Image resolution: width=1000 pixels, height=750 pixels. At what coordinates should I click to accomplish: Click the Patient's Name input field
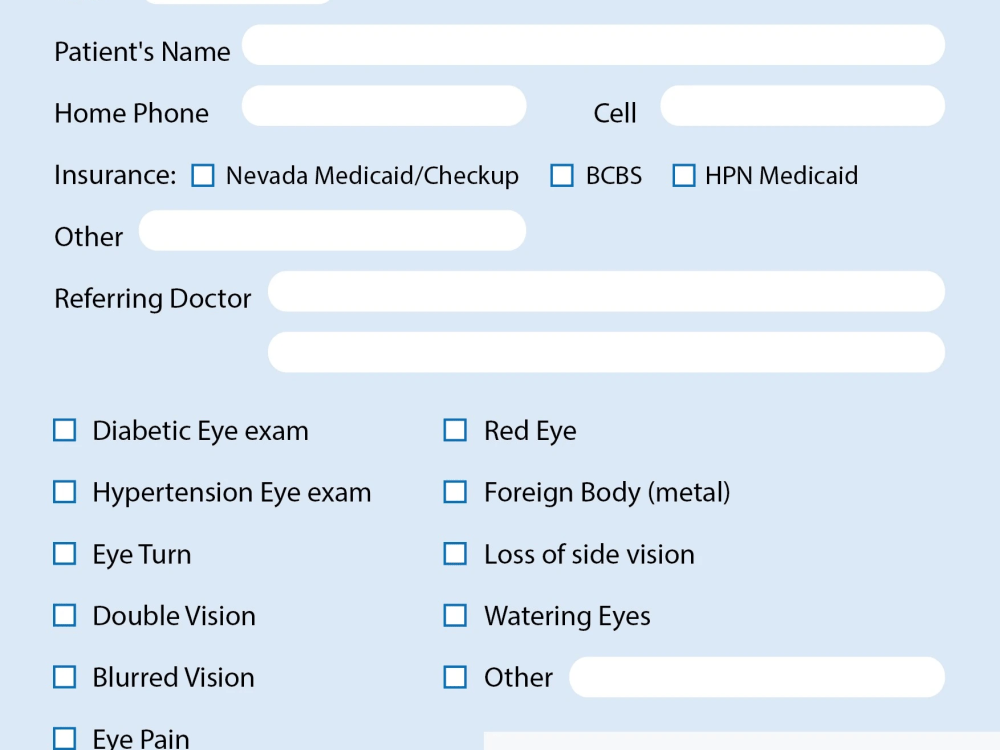[x=594, y=44]
